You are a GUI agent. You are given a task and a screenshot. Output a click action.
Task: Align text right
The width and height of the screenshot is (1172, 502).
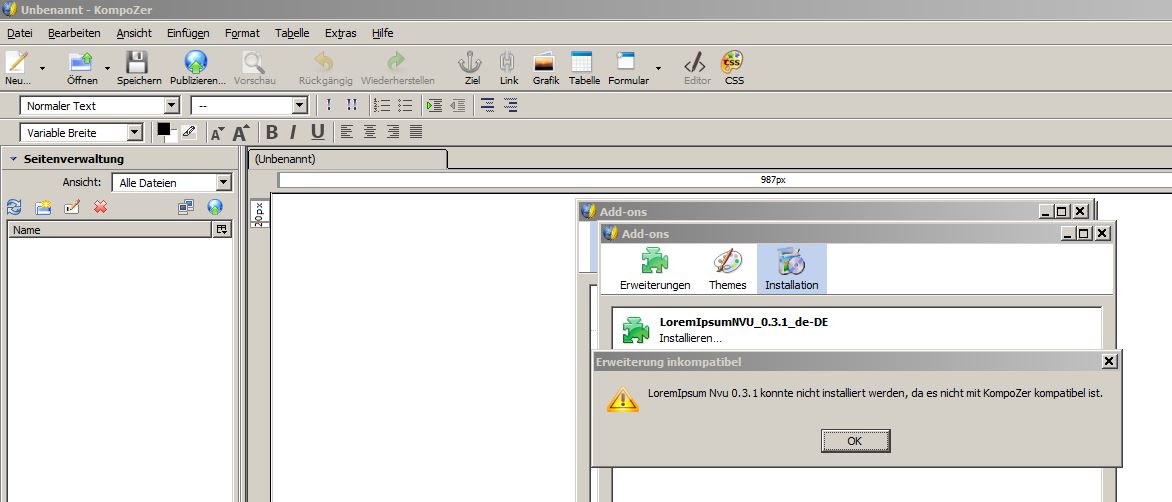(x=392, y=132)
